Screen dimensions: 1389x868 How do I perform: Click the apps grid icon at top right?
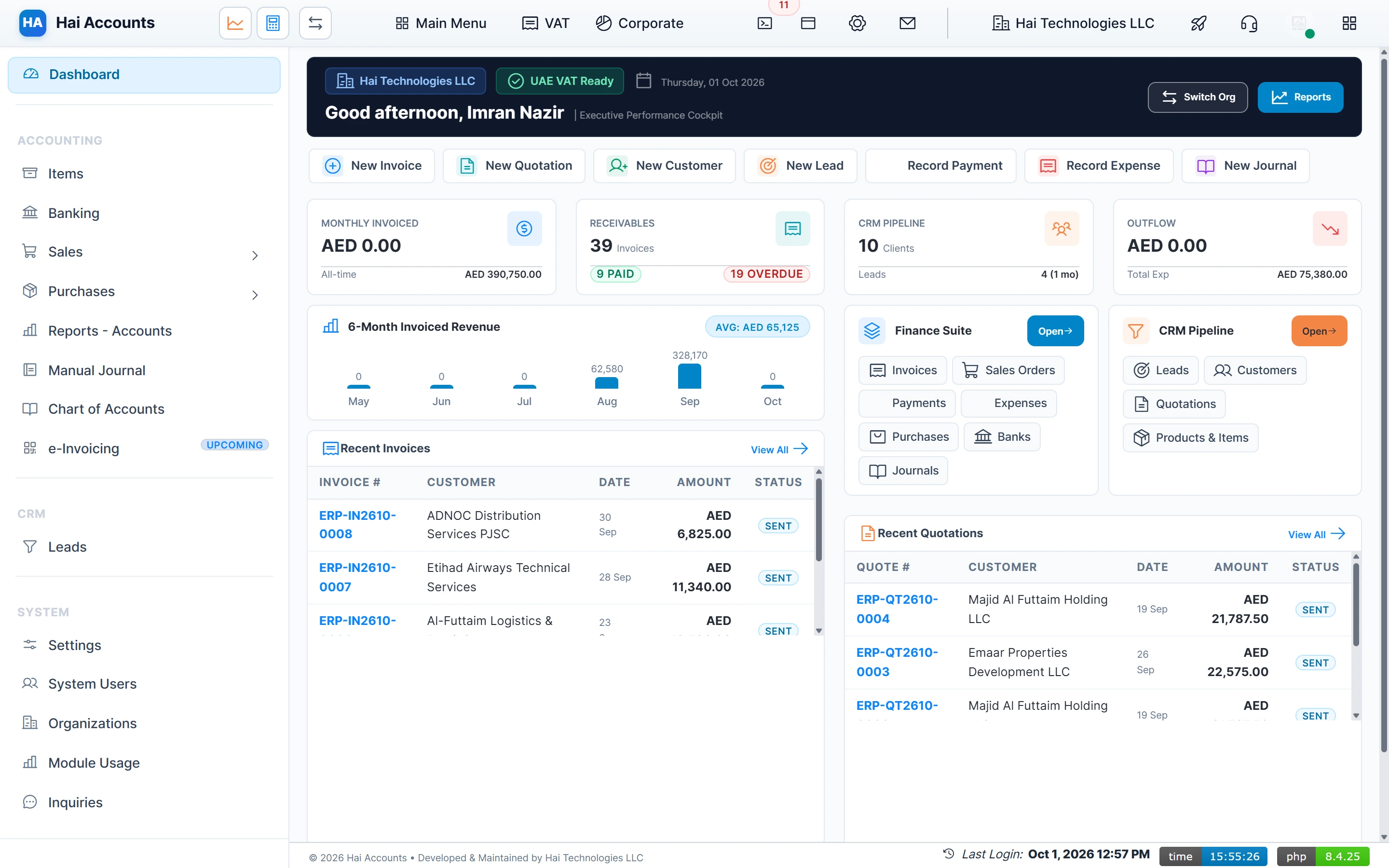pyautogui.click(x=1349, y=23)
